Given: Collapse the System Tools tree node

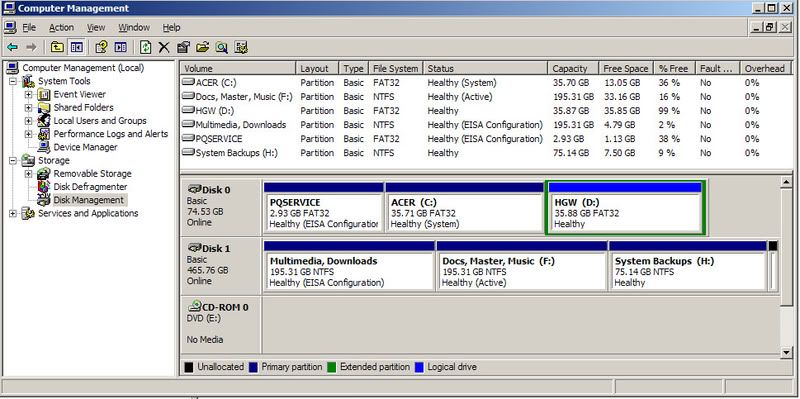Looking at the screenshot, I should pyautogui.click(x=13, y=81).
